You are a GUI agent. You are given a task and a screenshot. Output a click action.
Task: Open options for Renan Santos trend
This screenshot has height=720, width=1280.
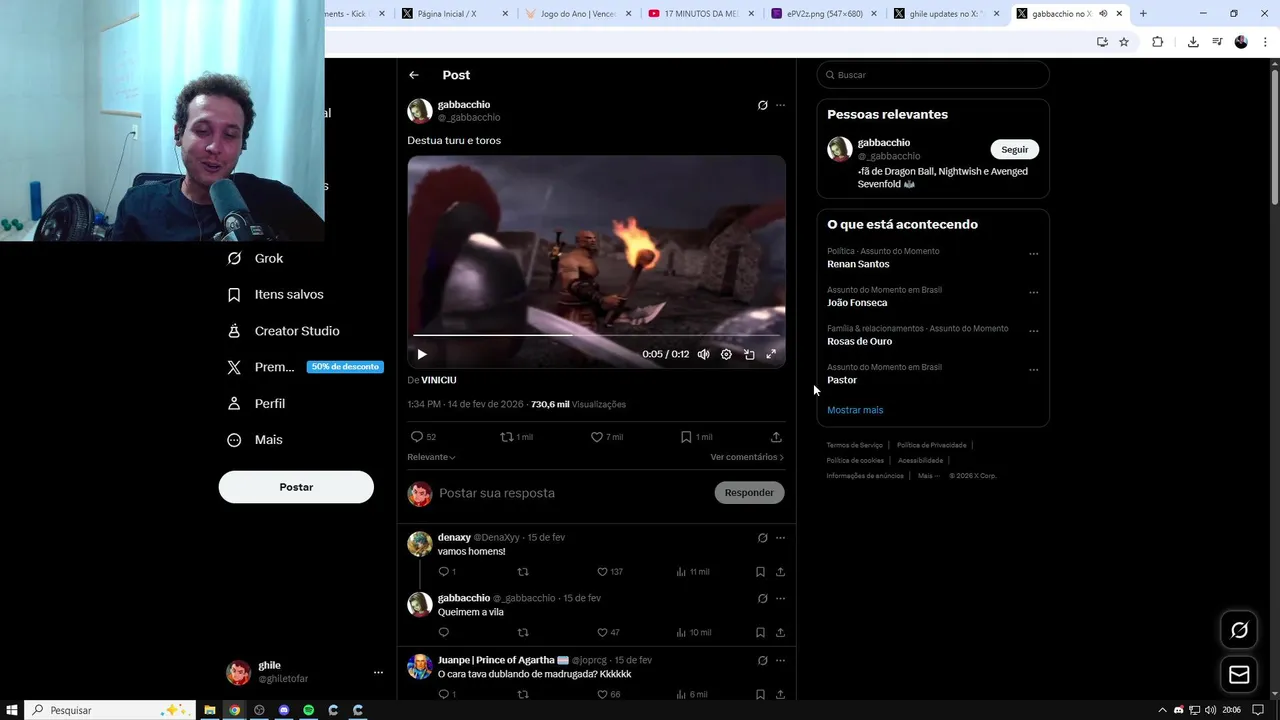tap(1034, 254)
